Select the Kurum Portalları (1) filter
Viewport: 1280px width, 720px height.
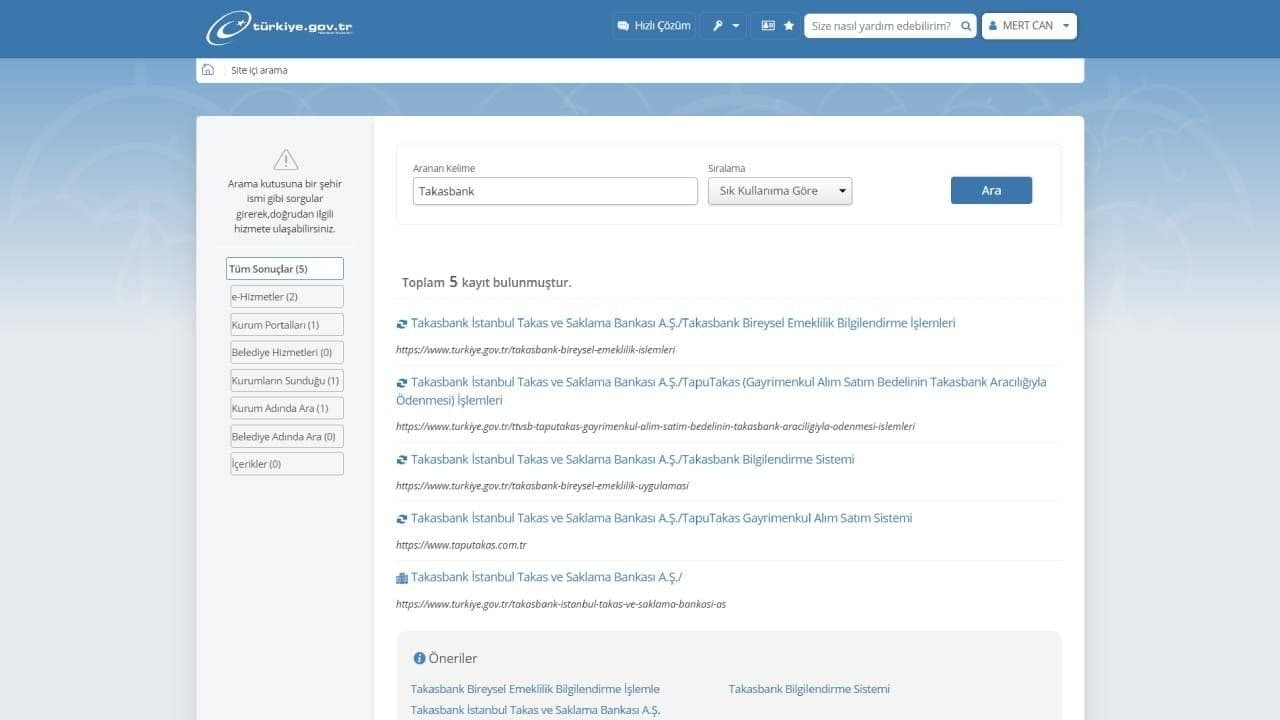pos(287,325)
